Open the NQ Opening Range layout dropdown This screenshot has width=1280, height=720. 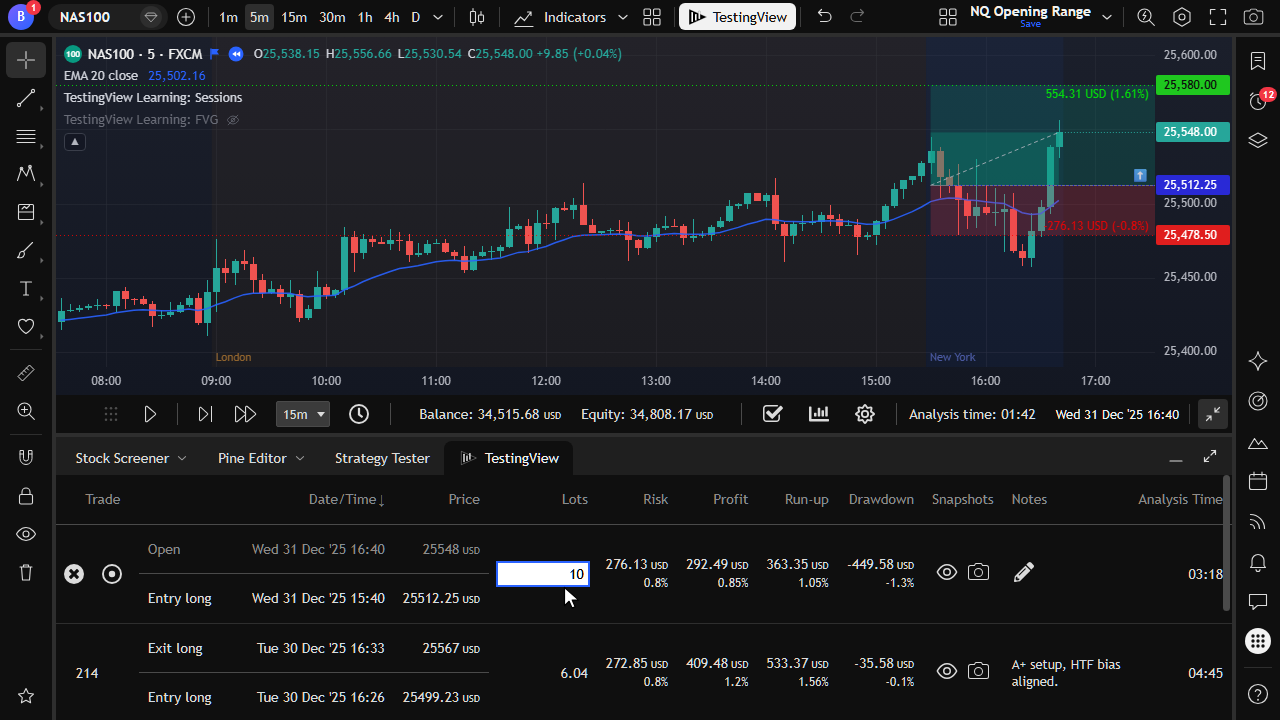[1106, 17]
